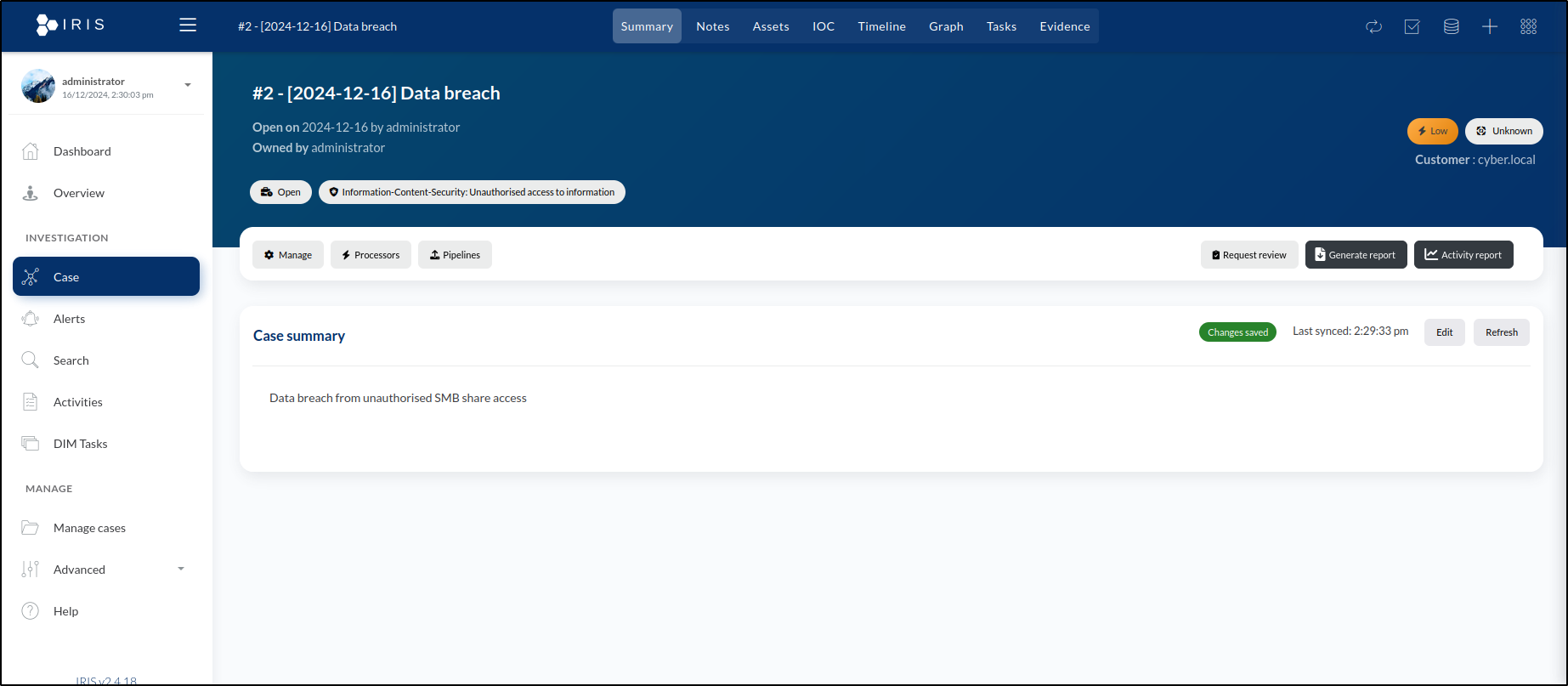Click the Unknown outcome badge
This screenshot has height=686, width=1568.
pos(1504,131)
